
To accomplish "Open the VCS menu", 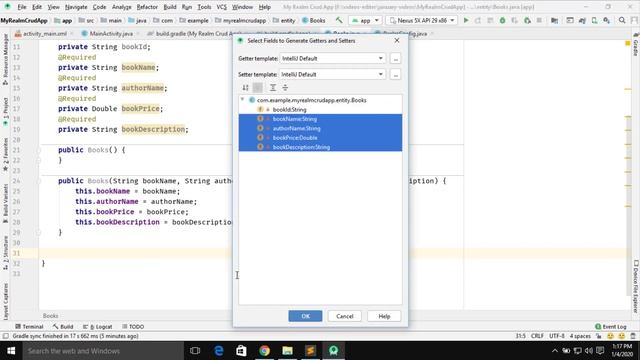I will [x=221, y=7].
